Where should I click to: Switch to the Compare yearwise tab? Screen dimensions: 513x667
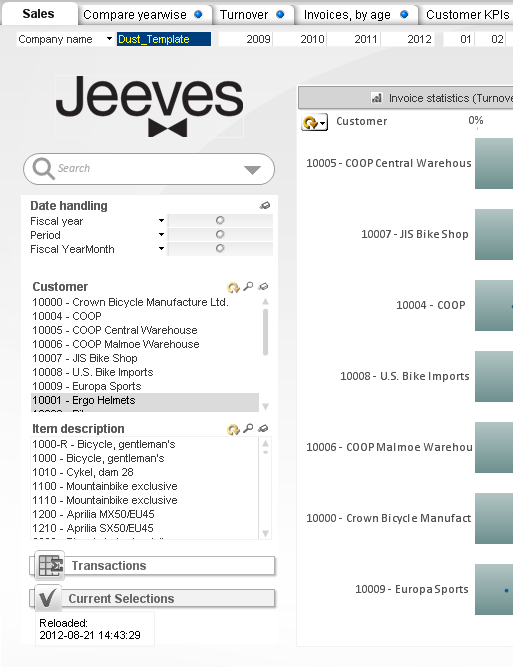(145, 15)
